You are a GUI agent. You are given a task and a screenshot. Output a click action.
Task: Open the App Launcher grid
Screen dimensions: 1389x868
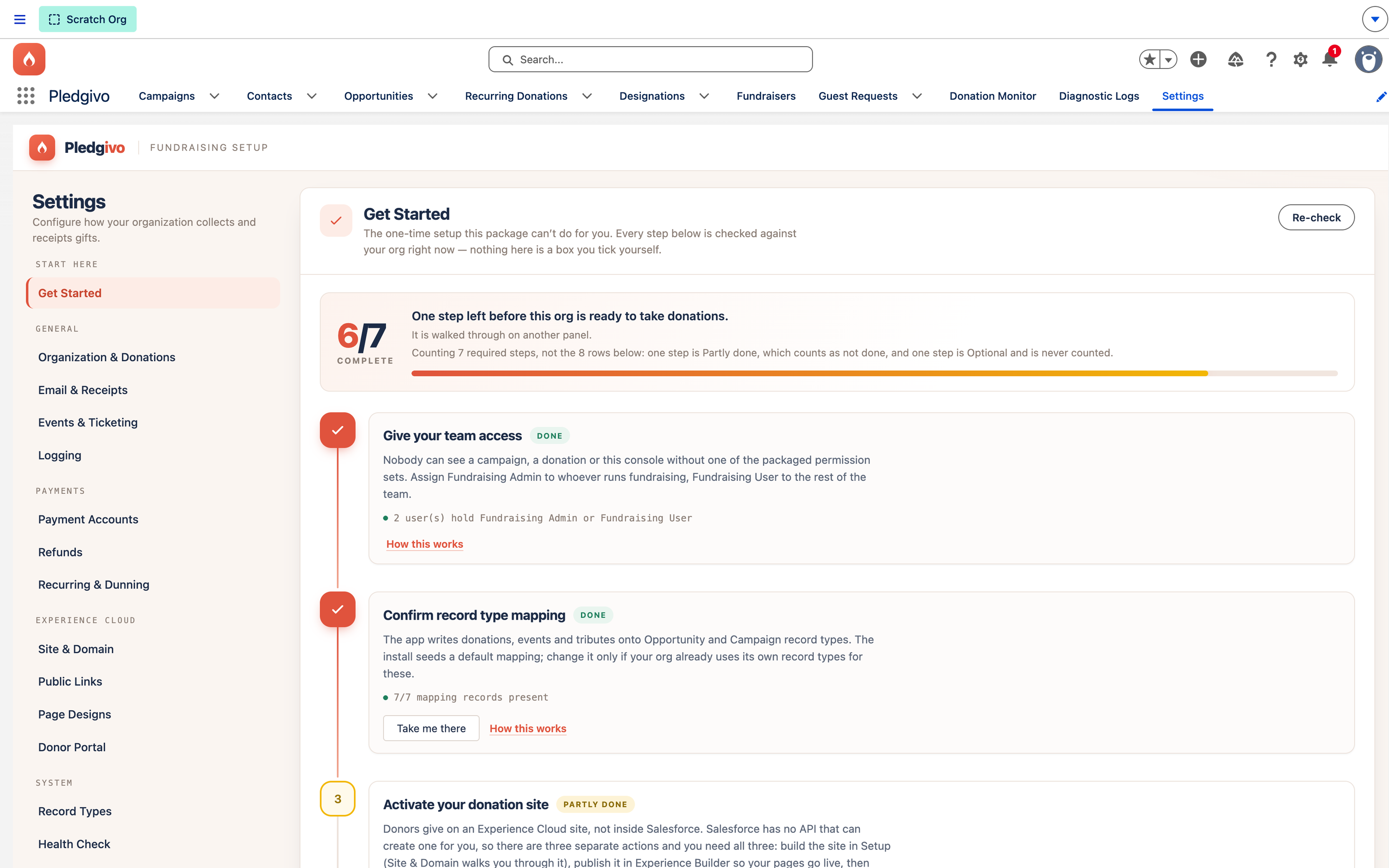click(x=26, y=96)
